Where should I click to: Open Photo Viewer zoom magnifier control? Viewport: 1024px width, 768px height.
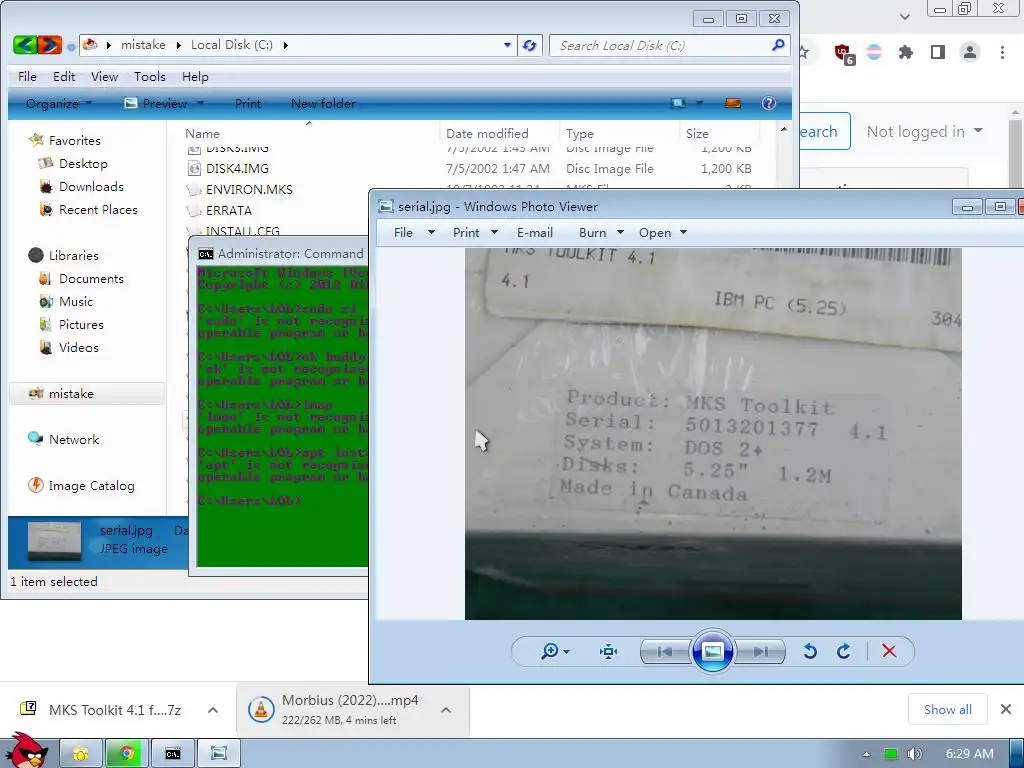pyautogui.click(x=550, y=651)
